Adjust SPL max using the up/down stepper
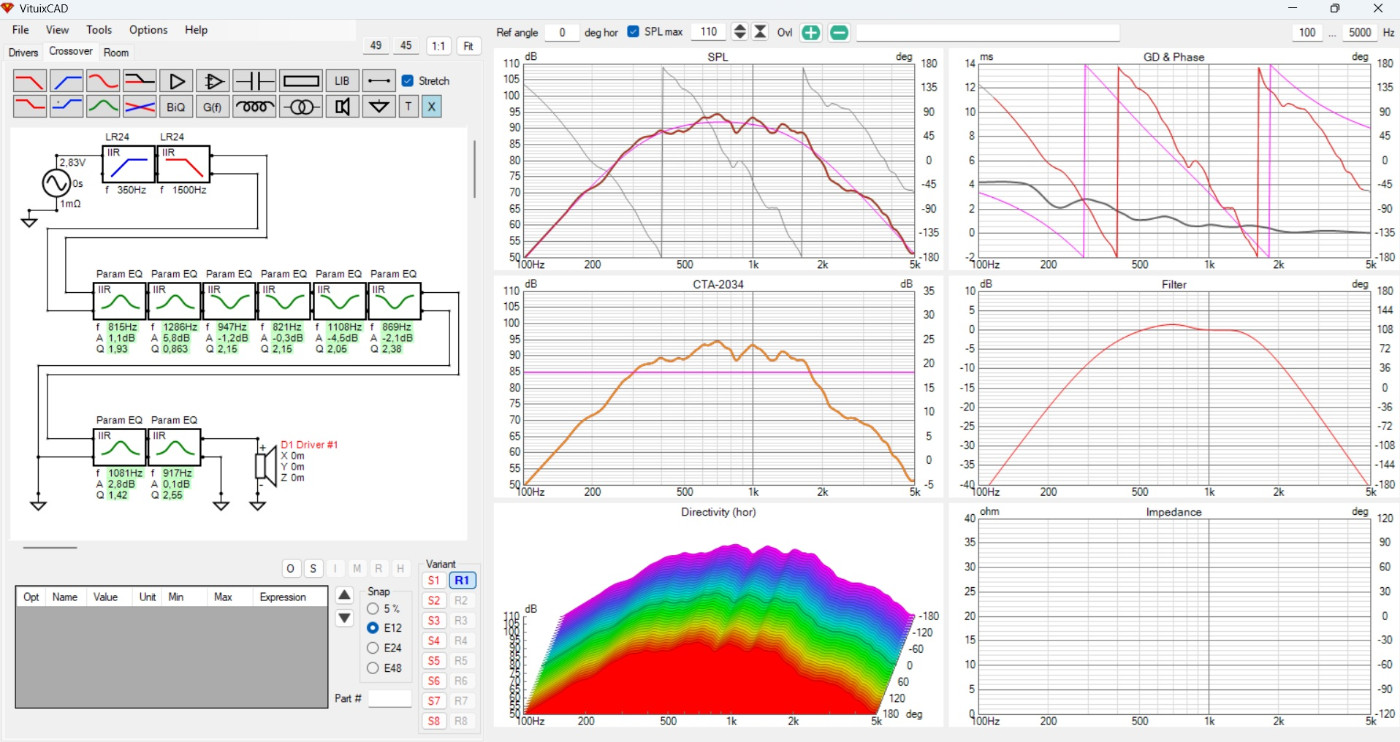This screenshot has height=742, width=1400. pyautogui.click(x=739, y=32)
